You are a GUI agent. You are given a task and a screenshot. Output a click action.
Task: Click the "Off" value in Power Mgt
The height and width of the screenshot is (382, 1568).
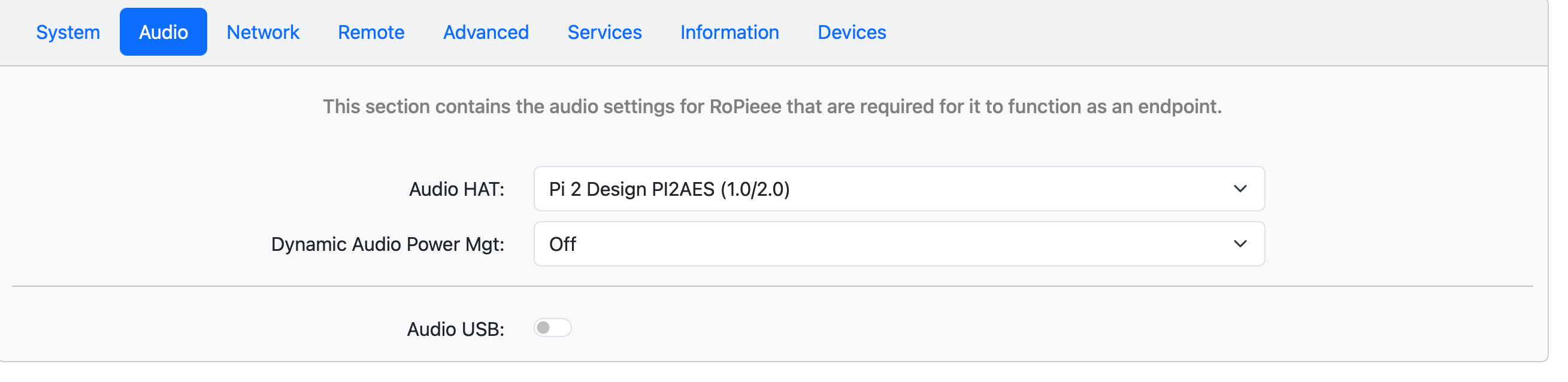562,244
